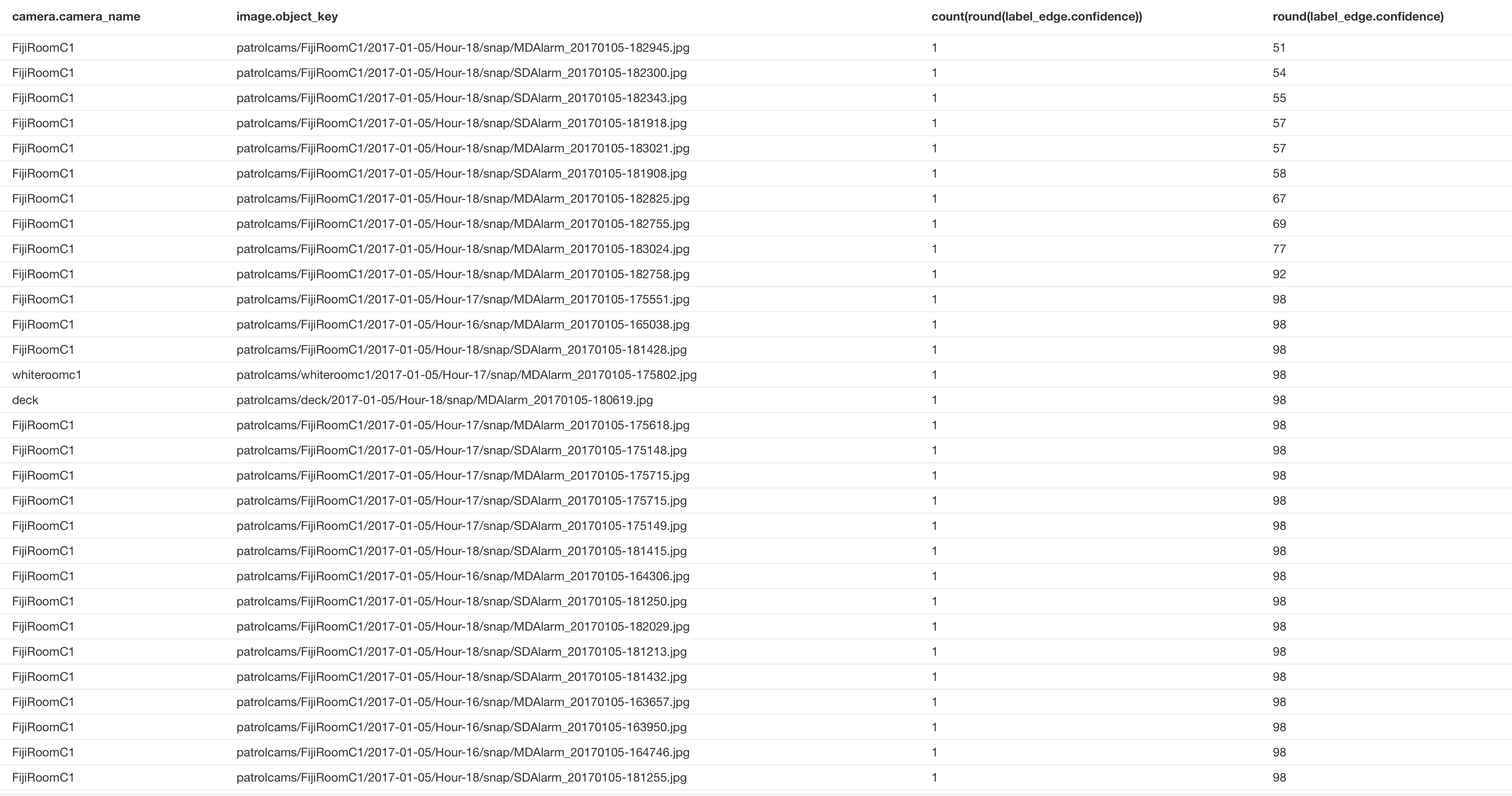The image size is (1512, 796).
Task: Click confidence value 51
Action: [x=1279, y=48]
